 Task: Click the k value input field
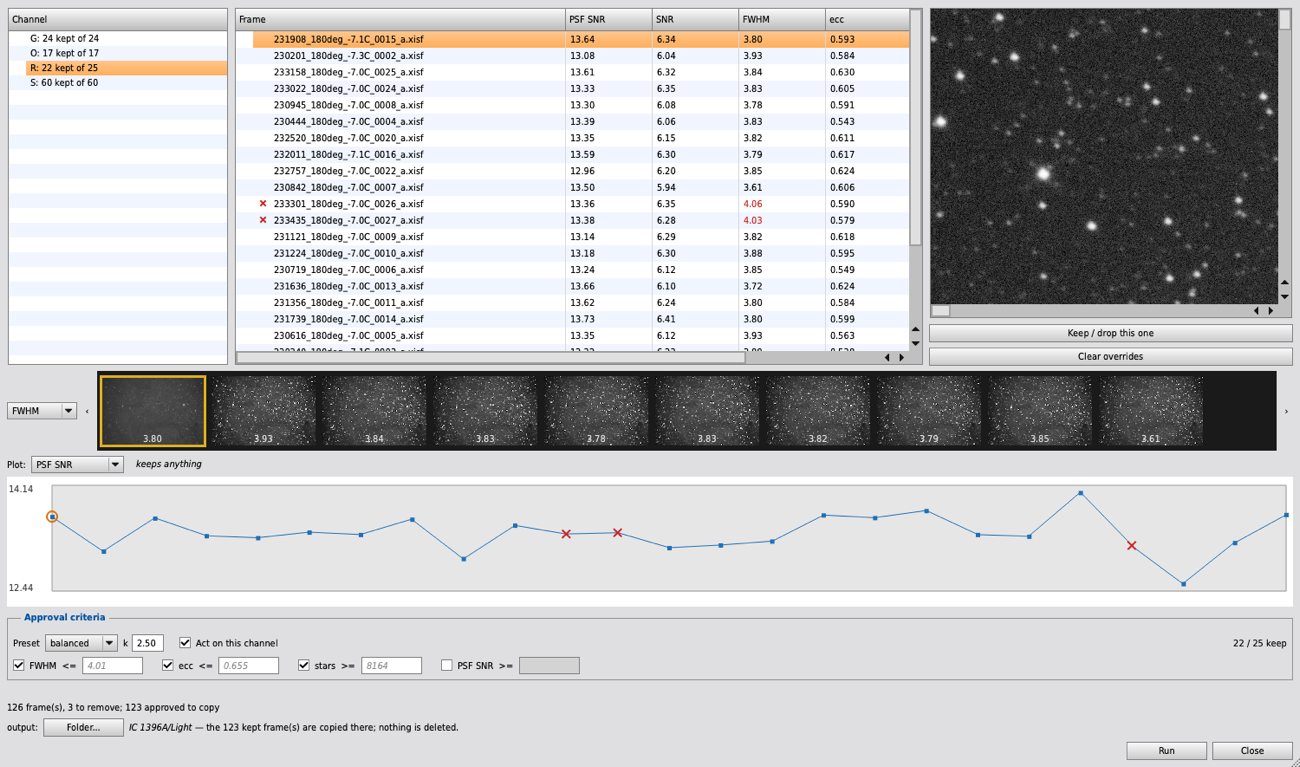pyautogui.click(x=148, y=643)
